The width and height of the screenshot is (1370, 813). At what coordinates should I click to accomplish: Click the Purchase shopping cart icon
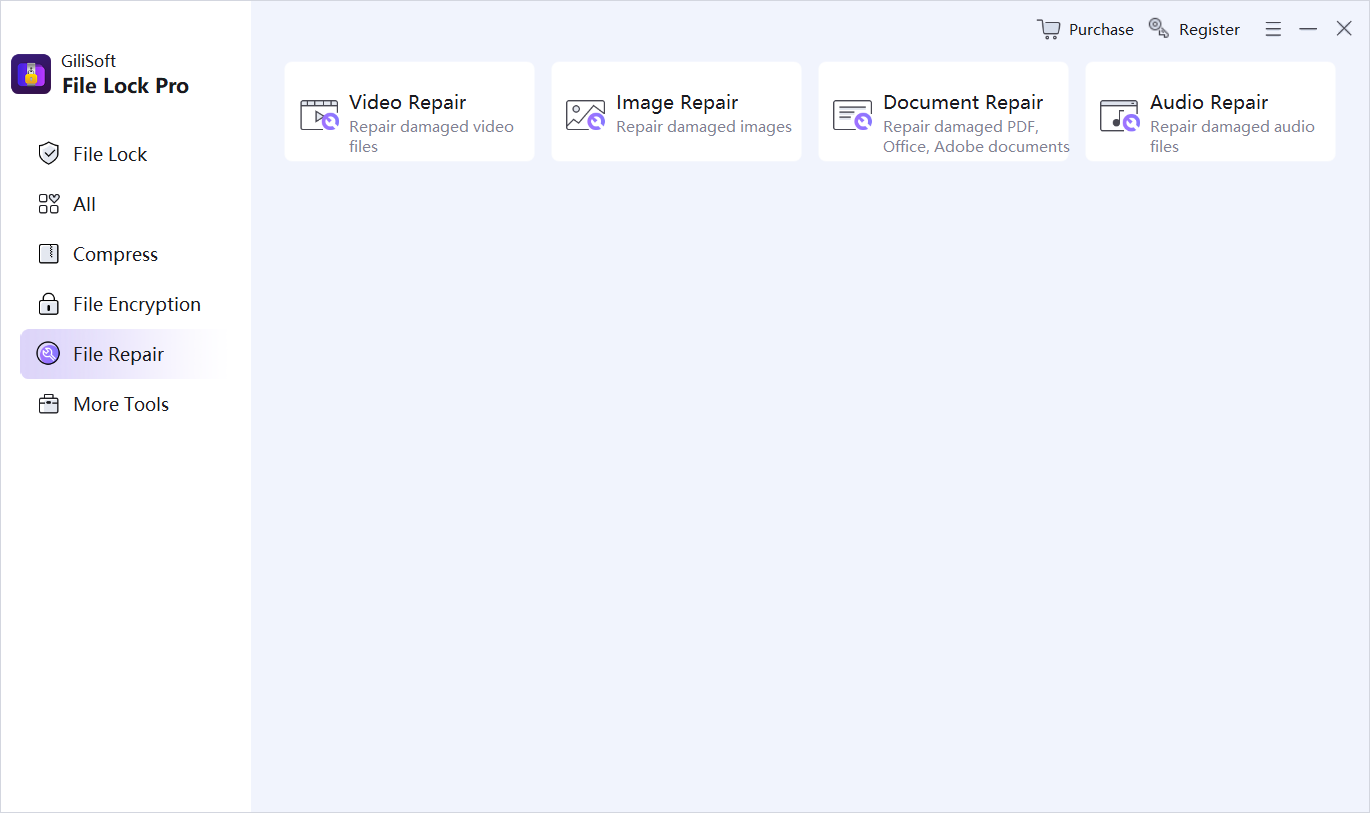(1048, 29)
